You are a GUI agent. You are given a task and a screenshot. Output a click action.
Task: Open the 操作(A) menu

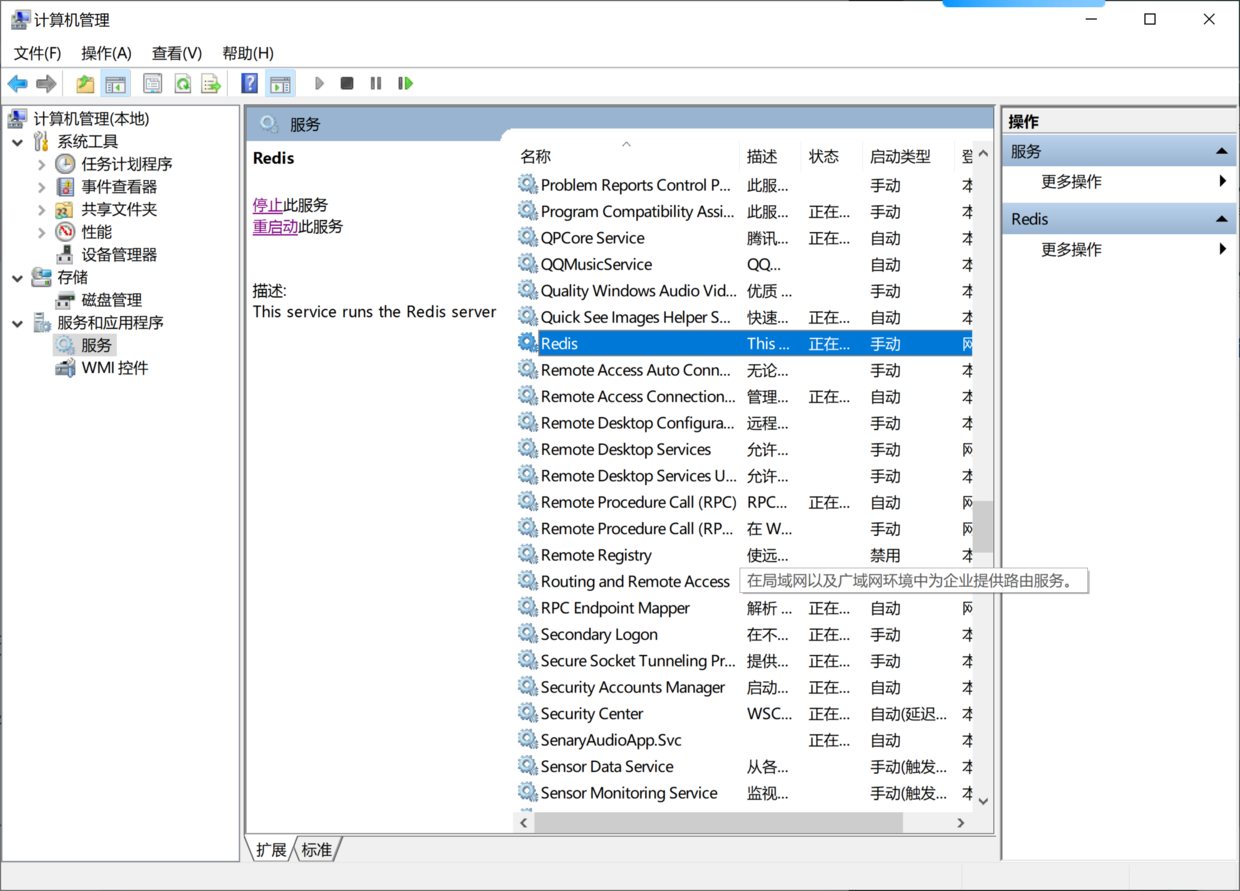(x=106, y=53)
